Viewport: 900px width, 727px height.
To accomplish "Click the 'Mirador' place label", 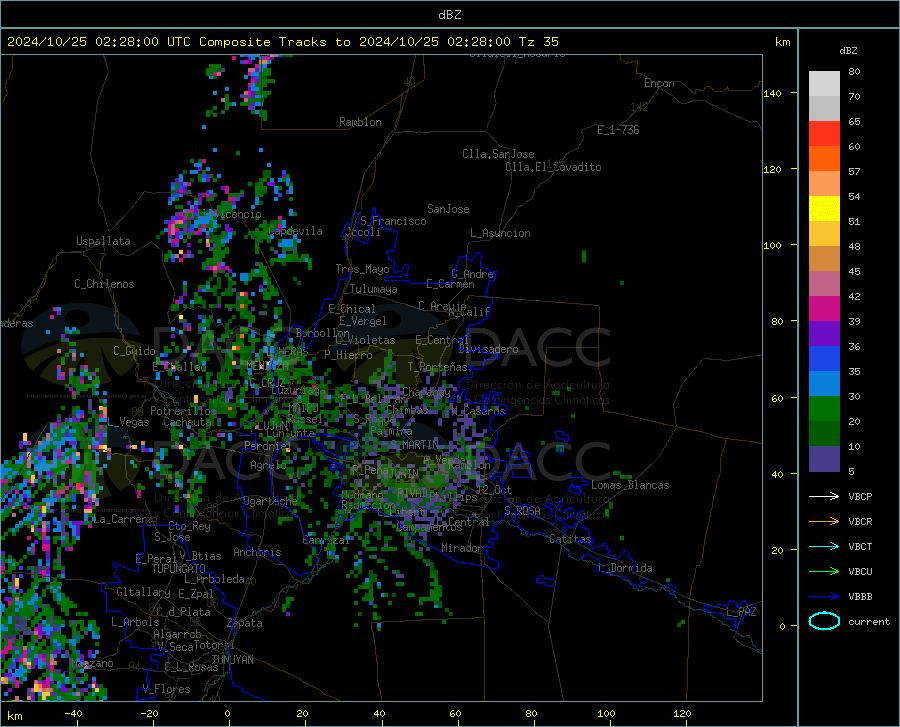I will click(x=462, y=548).
